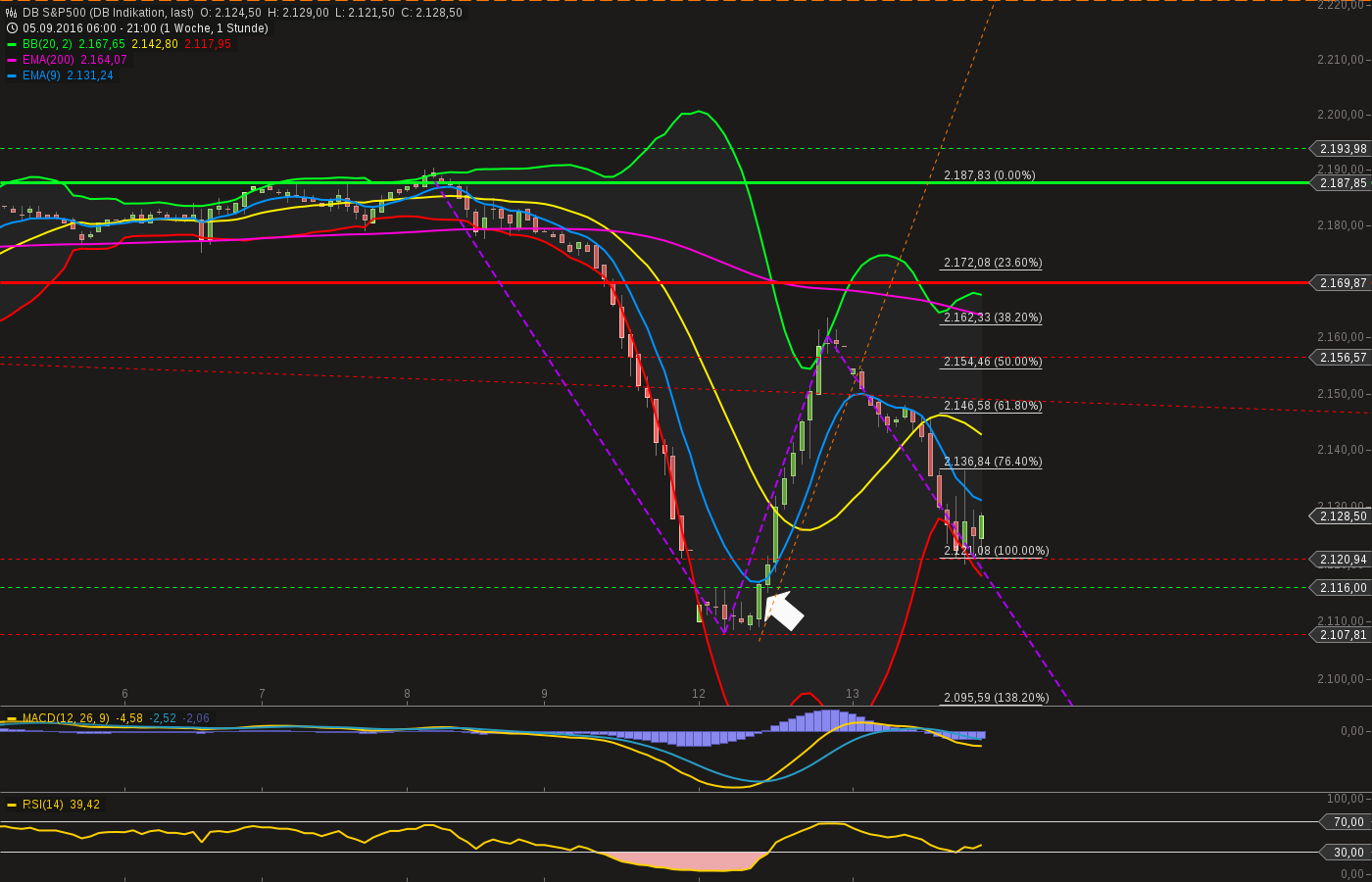The width and height of the screenshot is (1372, 882).
Task: Click the 2.120,94 price level tag
Action: coord(1341,560)
